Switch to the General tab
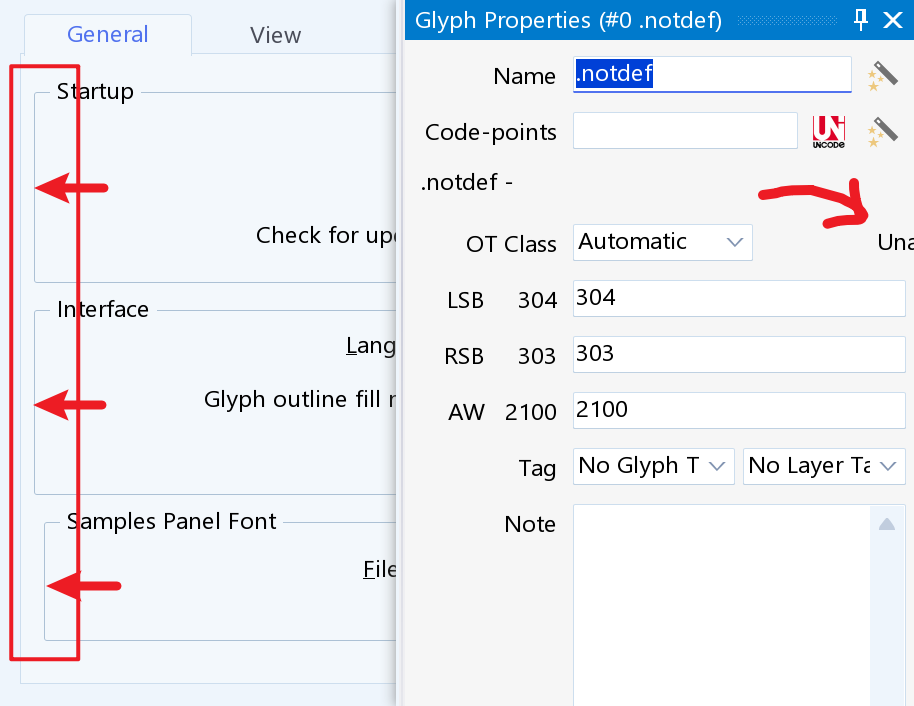This screenshot has width=914, height=706. coord(108,34)
